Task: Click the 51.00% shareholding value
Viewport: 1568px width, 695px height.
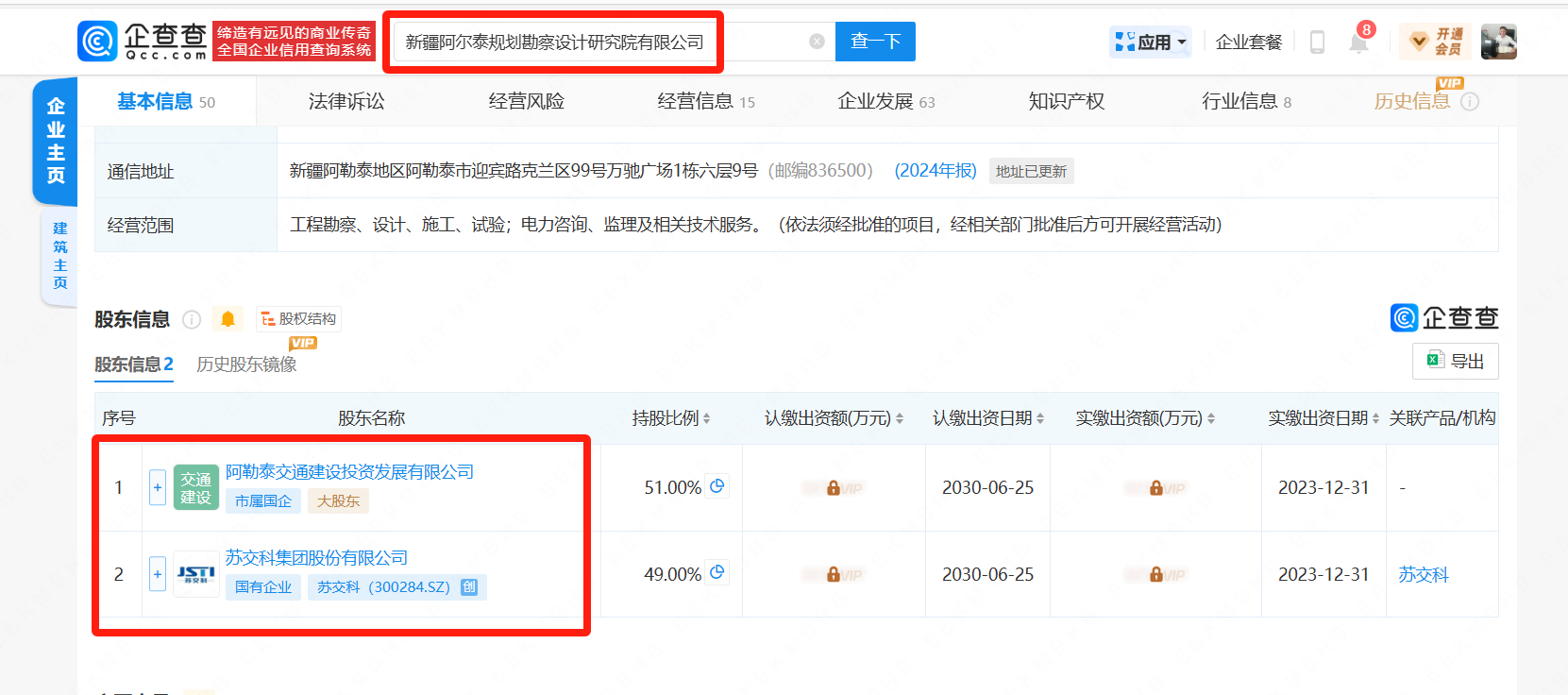Action: 672,487
